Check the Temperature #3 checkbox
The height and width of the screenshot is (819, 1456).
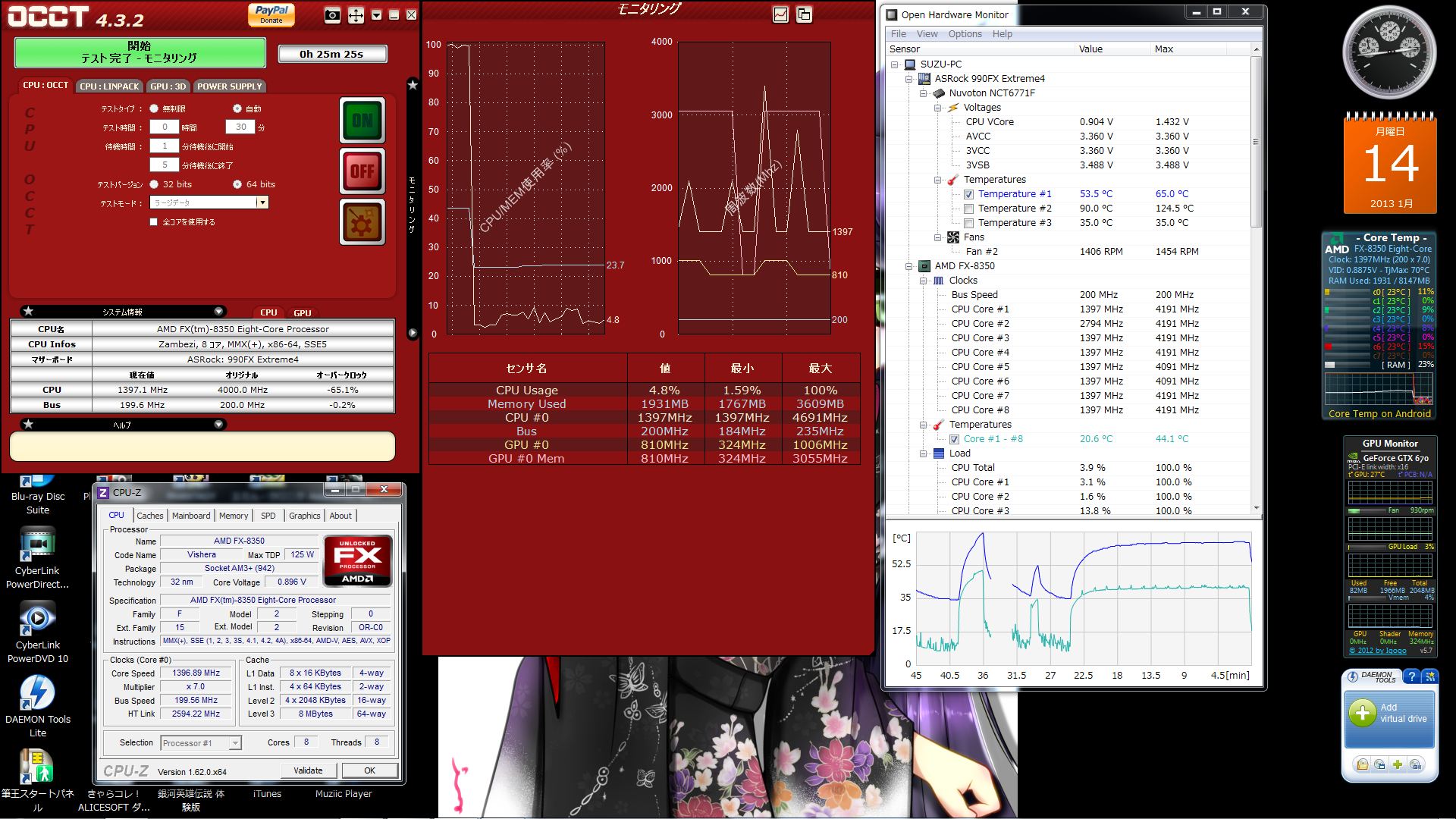pyautogui.click(x=968, y=223)
